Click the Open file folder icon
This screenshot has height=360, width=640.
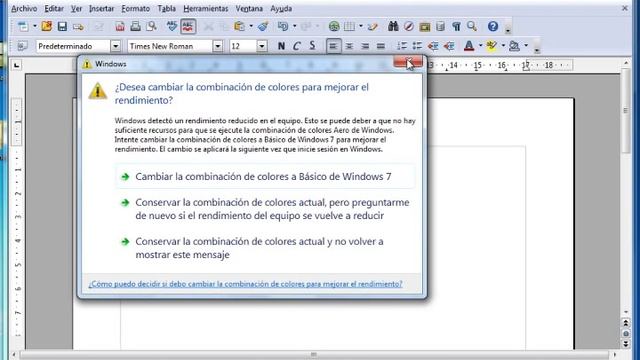47,27
